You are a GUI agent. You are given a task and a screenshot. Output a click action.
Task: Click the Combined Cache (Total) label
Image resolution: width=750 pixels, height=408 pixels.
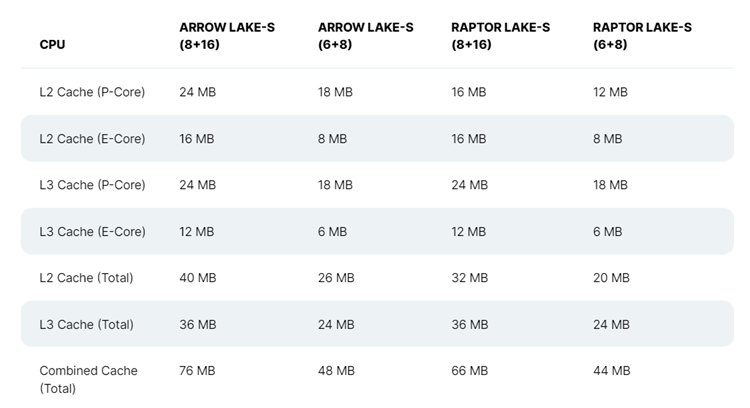click(x=88, y=379)
